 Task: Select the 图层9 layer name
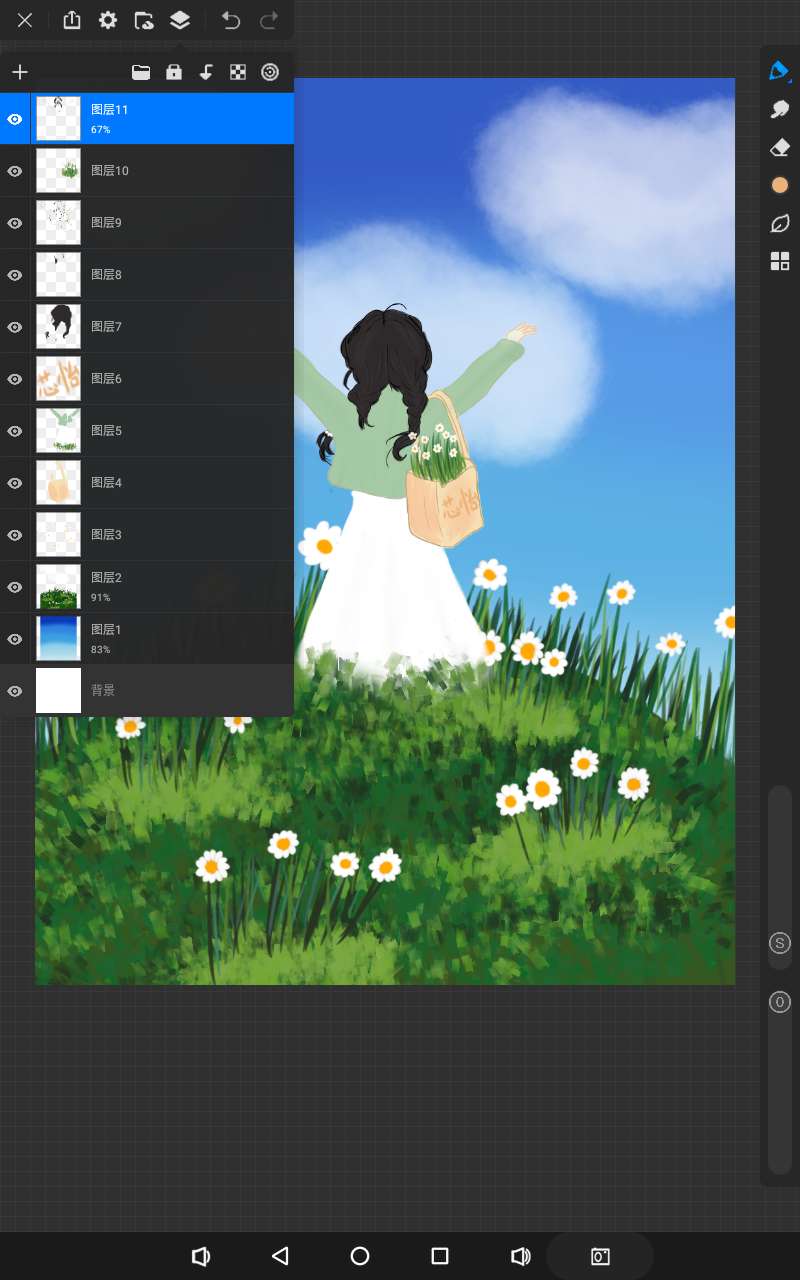(106, 223)
